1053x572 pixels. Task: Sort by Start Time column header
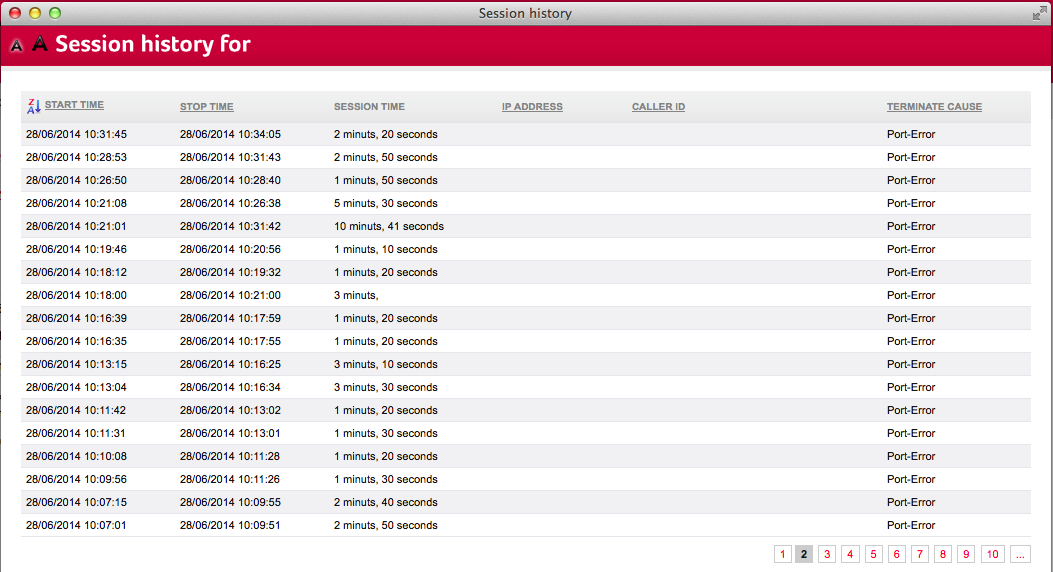pos(74,105)
